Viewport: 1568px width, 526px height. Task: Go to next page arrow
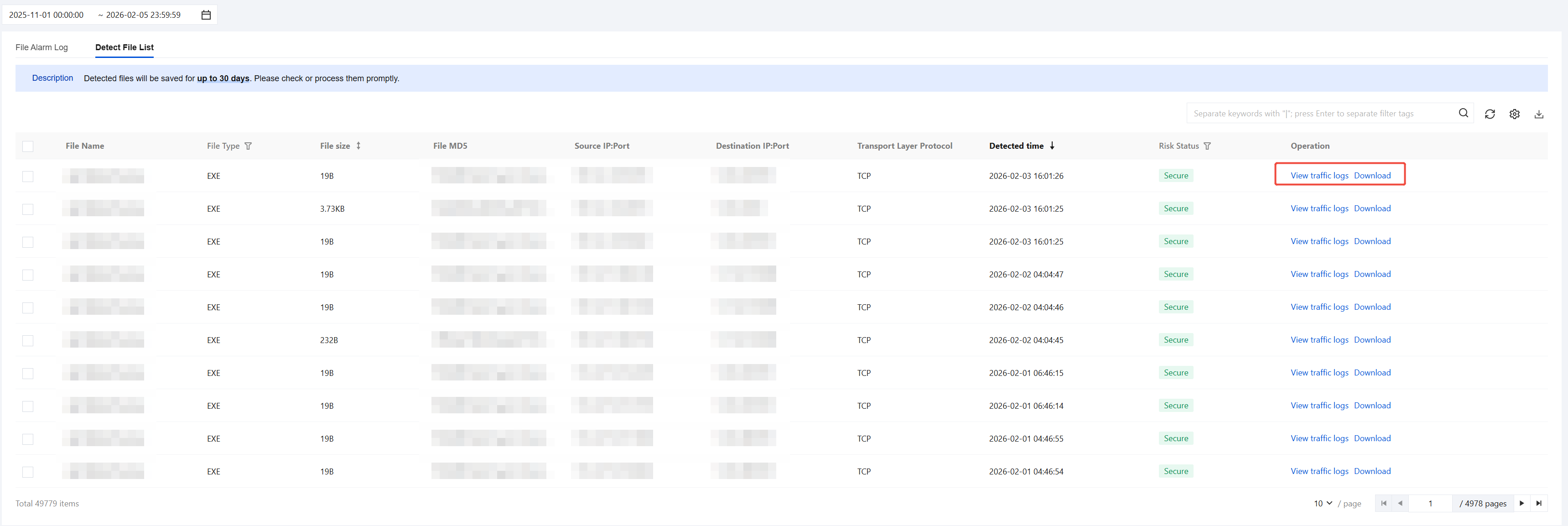coord(1522,503)
